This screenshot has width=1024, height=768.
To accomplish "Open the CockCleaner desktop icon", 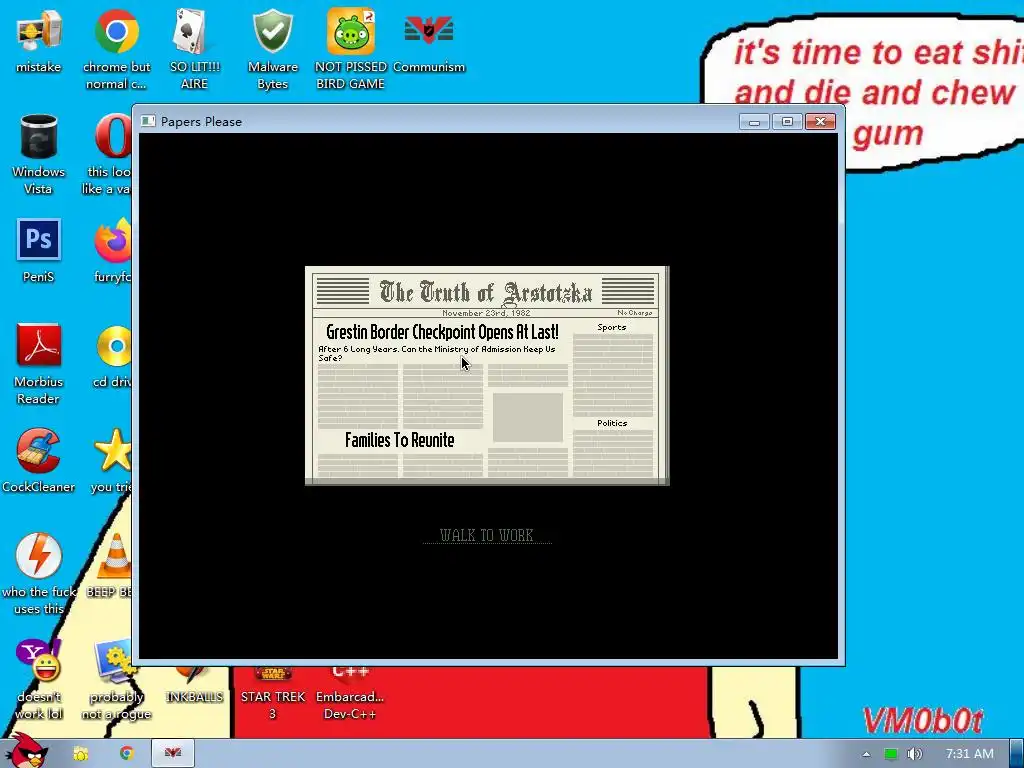I will pos(39,460).
